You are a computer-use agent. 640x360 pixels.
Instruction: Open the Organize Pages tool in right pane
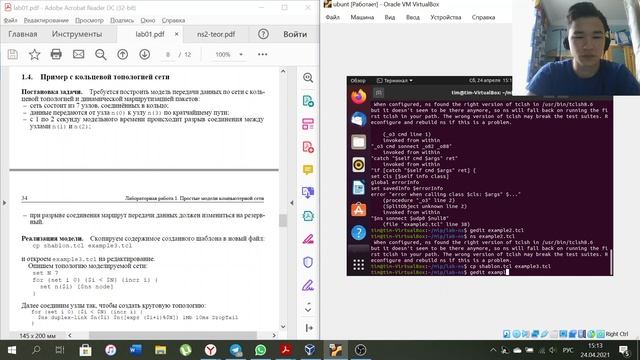[x=308, y=124]
